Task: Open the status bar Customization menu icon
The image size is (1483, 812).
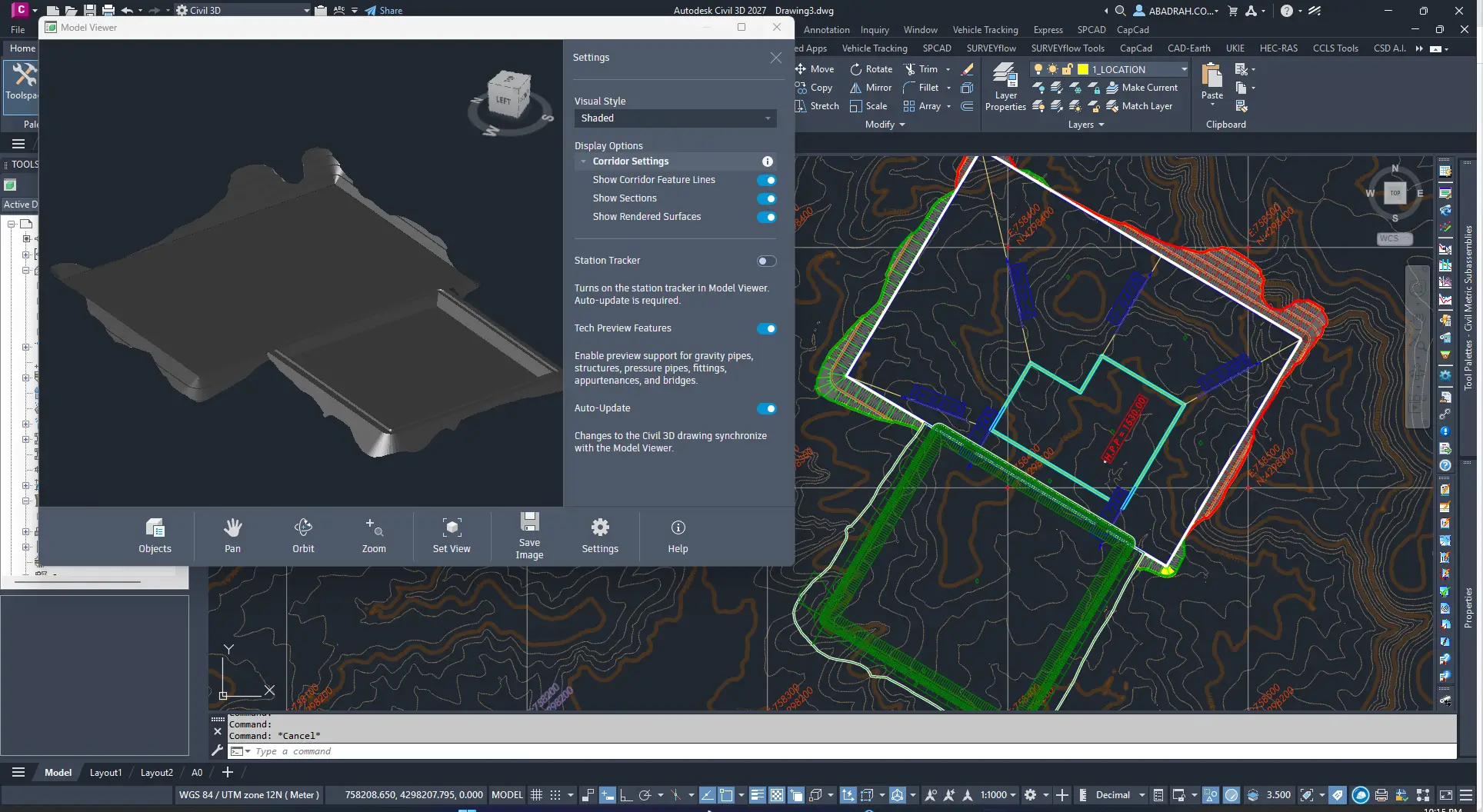Action: [1466, 795]
